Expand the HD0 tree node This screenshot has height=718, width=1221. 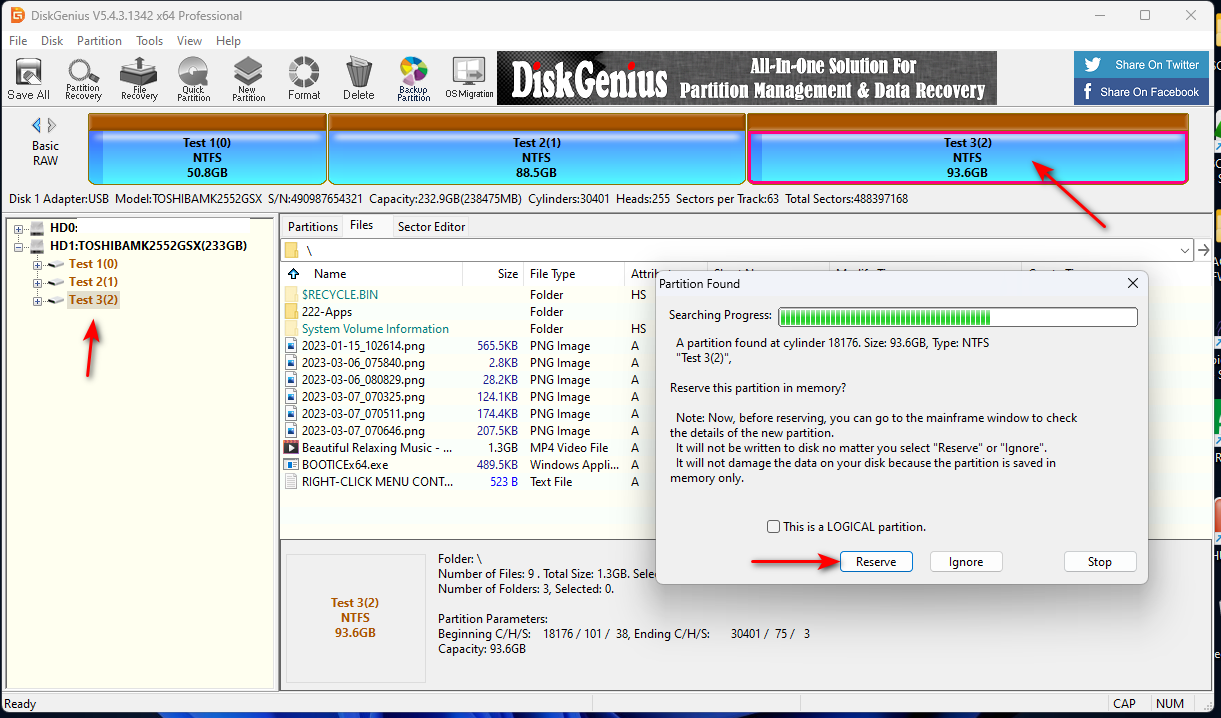pyautogui.click(x=19, y=228)
